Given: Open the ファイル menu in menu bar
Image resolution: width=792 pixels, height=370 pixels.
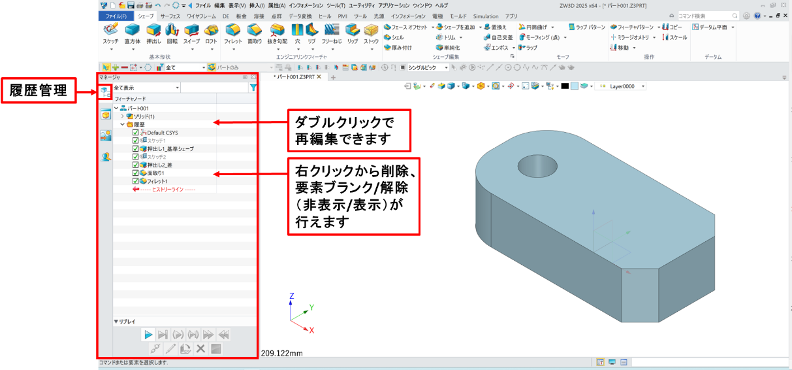Looking at the screenshot, I should (x=203, y=5).
